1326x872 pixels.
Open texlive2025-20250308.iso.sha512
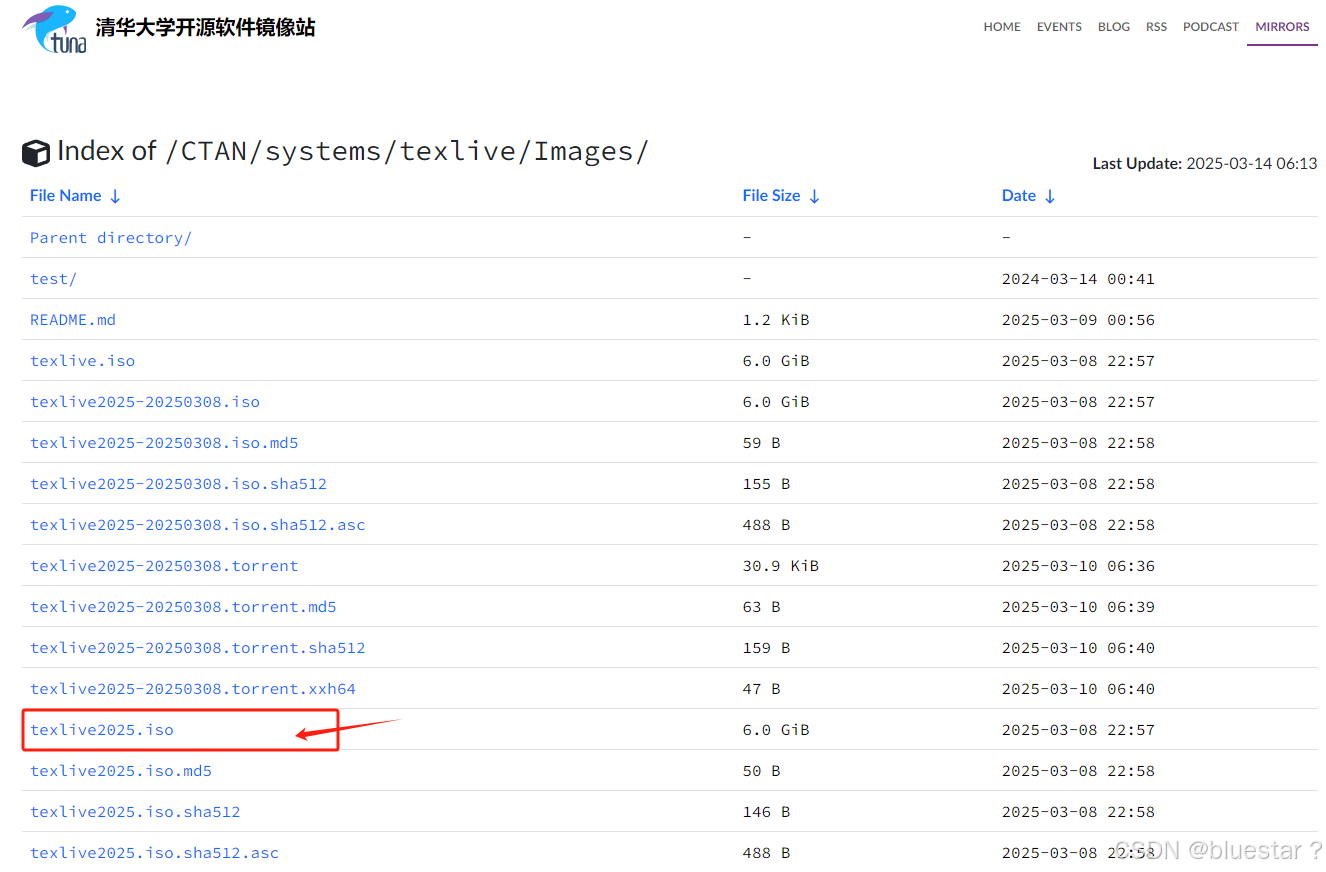(x=178, y=484)
